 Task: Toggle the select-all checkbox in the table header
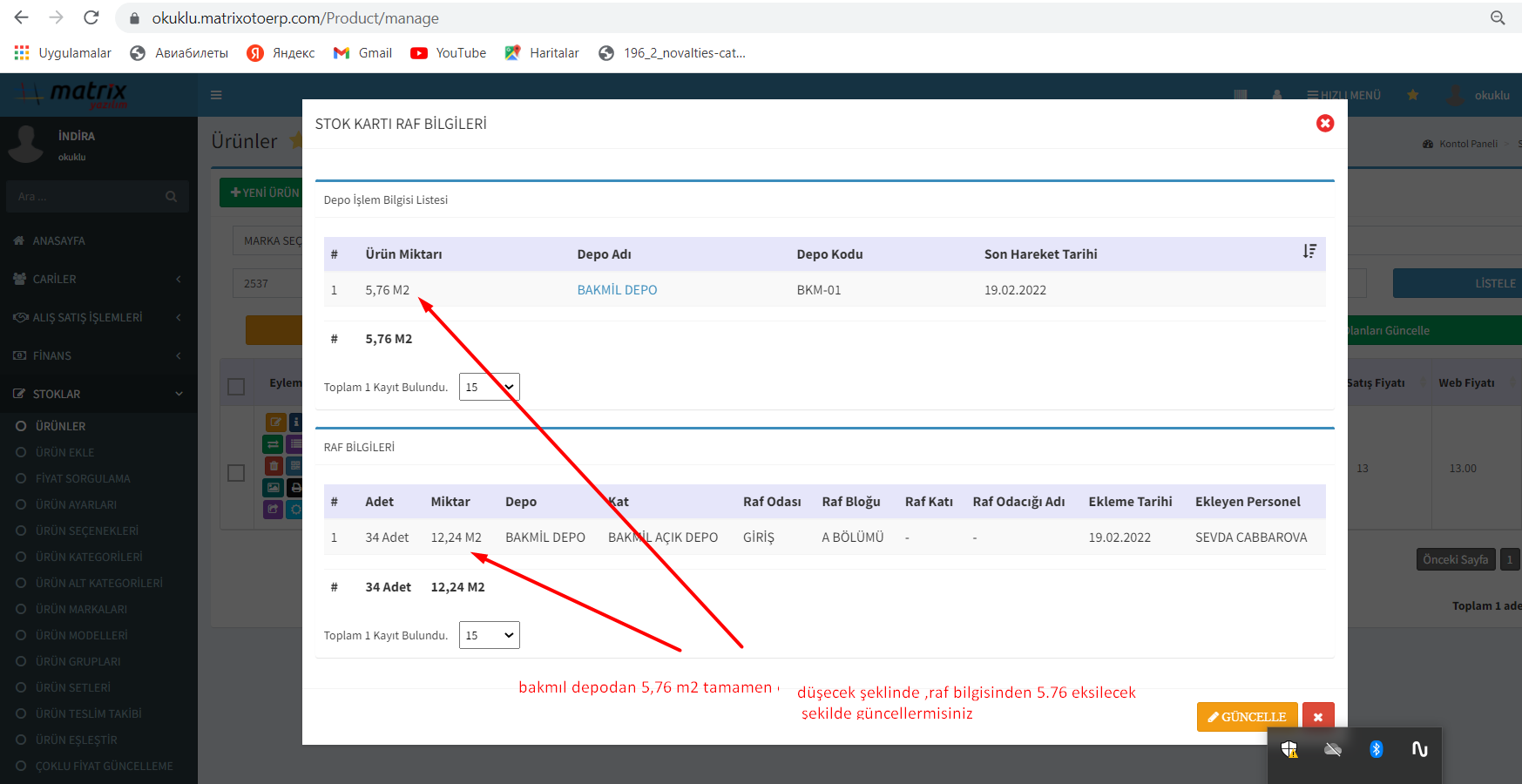tap(236, 386)
